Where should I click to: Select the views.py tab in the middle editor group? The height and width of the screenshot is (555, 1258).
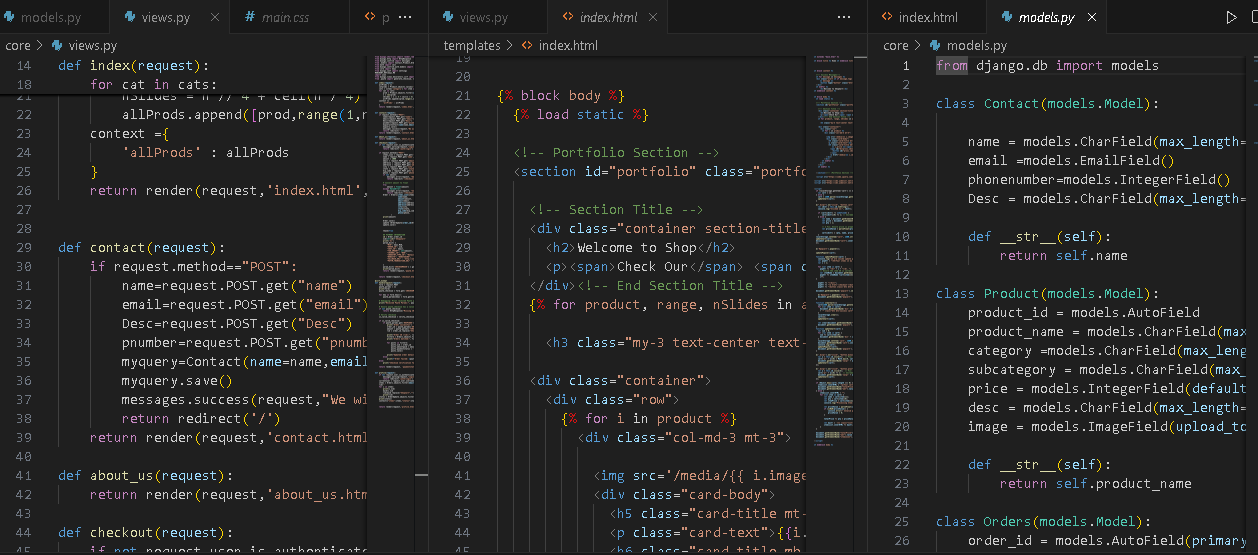(483, 17)
